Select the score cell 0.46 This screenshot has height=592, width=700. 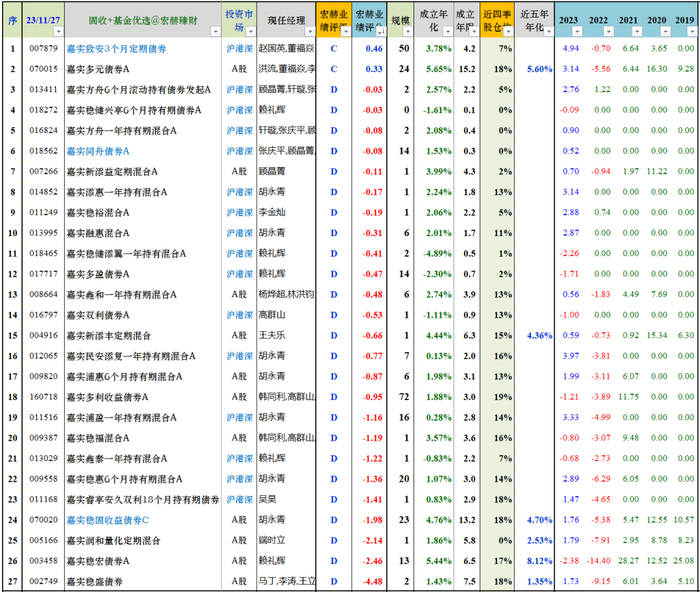tap(370, 49)
